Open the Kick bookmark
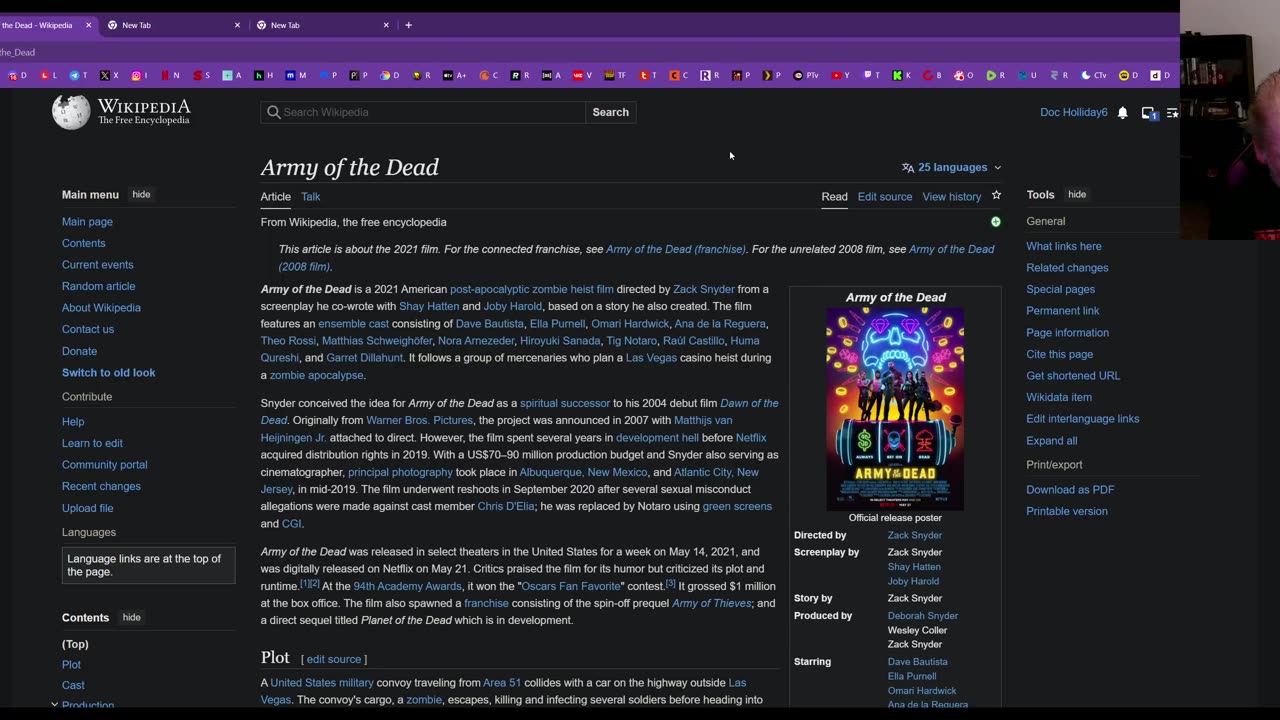 point(903,75)
